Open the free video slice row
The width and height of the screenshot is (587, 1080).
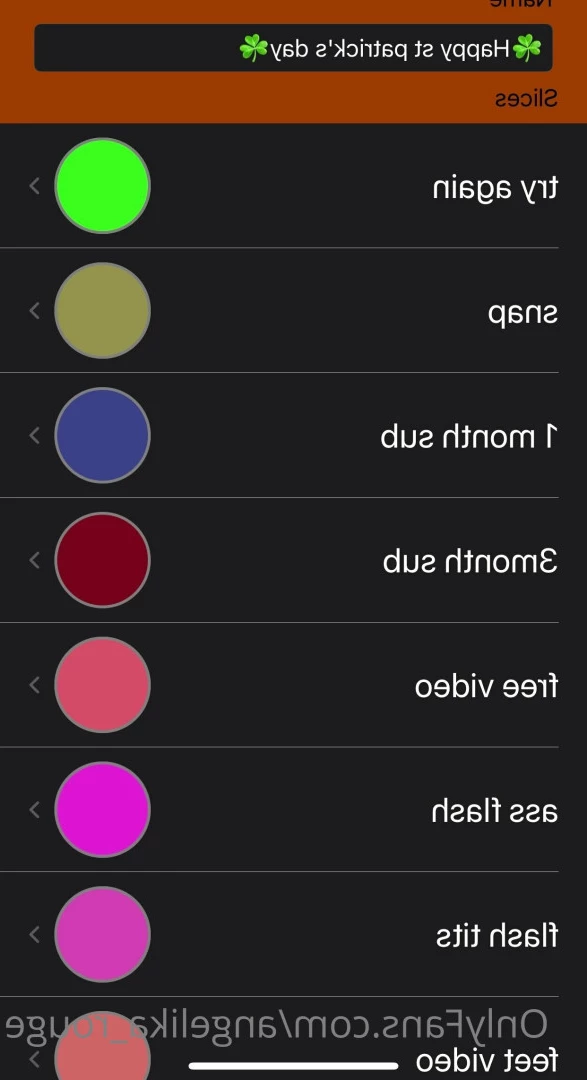pyautogui.click(x=294, y=685)
